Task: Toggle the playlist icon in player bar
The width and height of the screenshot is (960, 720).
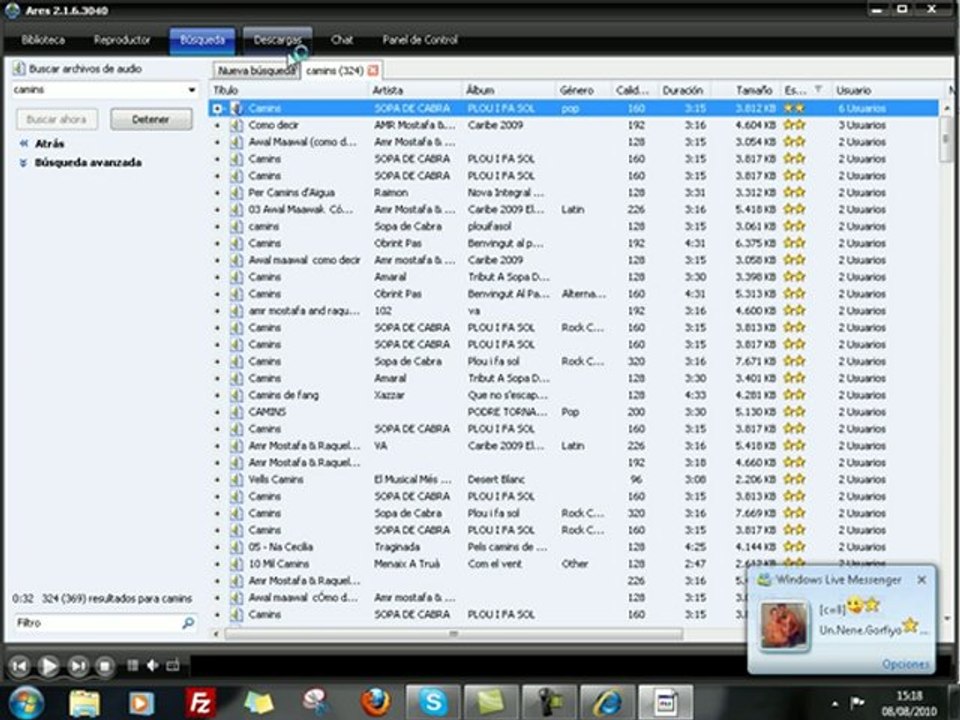Action: [132, 666]
